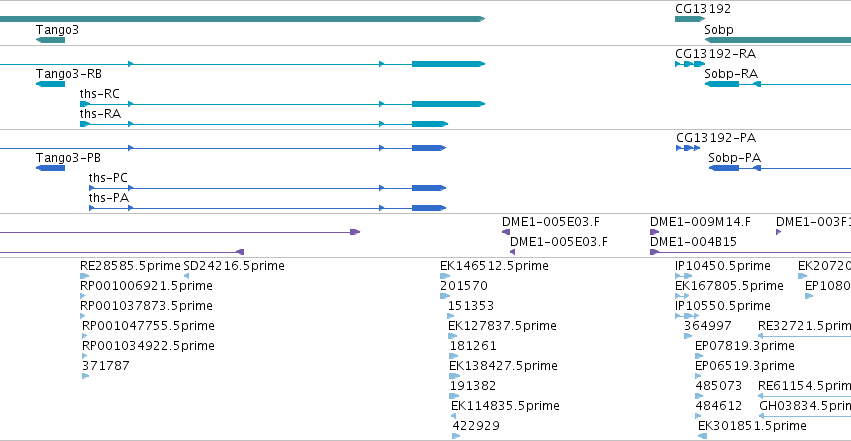The height and width of the screenshot is (441, 851).
Task: Select the EP07819.3prime label
Action: tap(745, 346)
